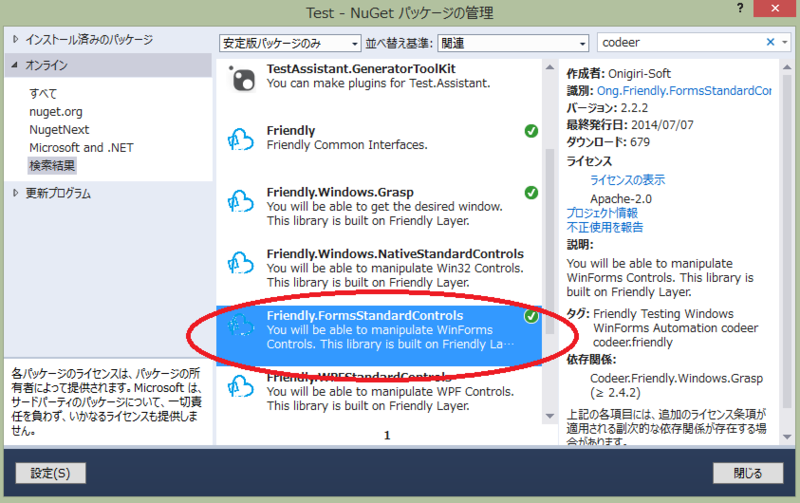
Task: Select the Friendly.Windows.NativeStandardControls package title
Action: pos(395,254)
